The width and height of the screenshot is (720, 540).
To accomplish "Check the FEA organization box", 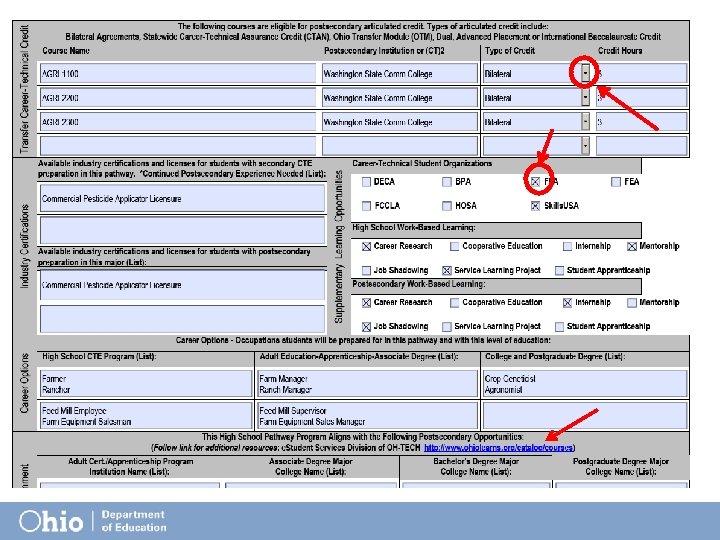I will [x=616, y=182].
